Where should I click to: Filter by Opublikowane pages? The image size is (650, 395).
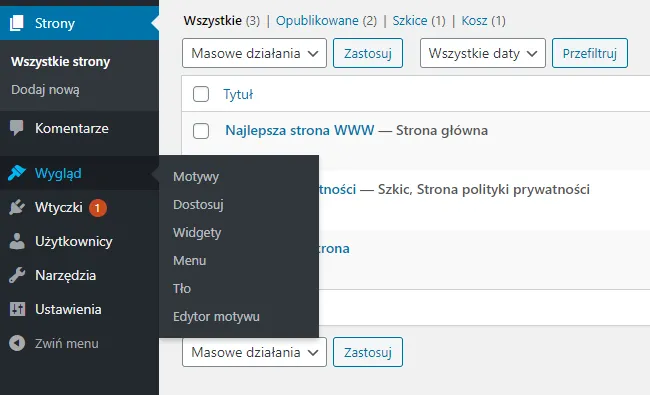coord(317,20)
